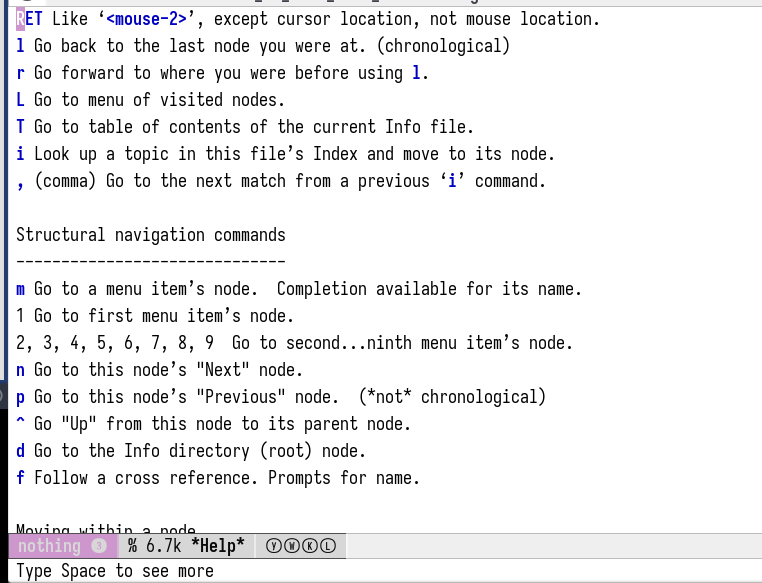Click the 'n' key for Next node
The height and width of the screenshot is (583, 762).
21,370
